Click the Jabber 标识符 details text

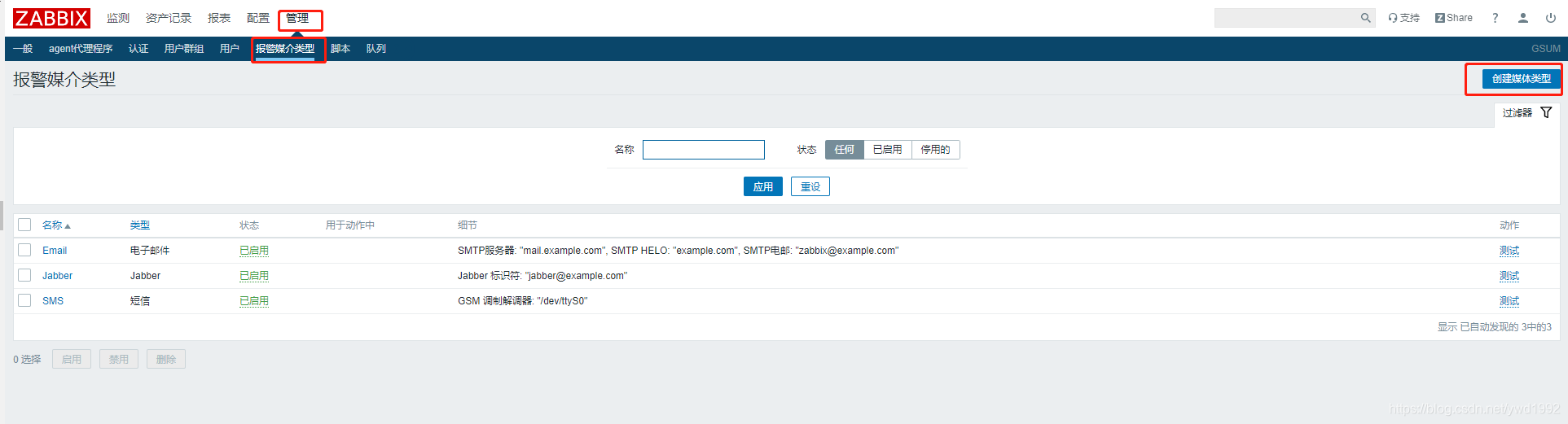pyautogui.click(x=542, y=276)
